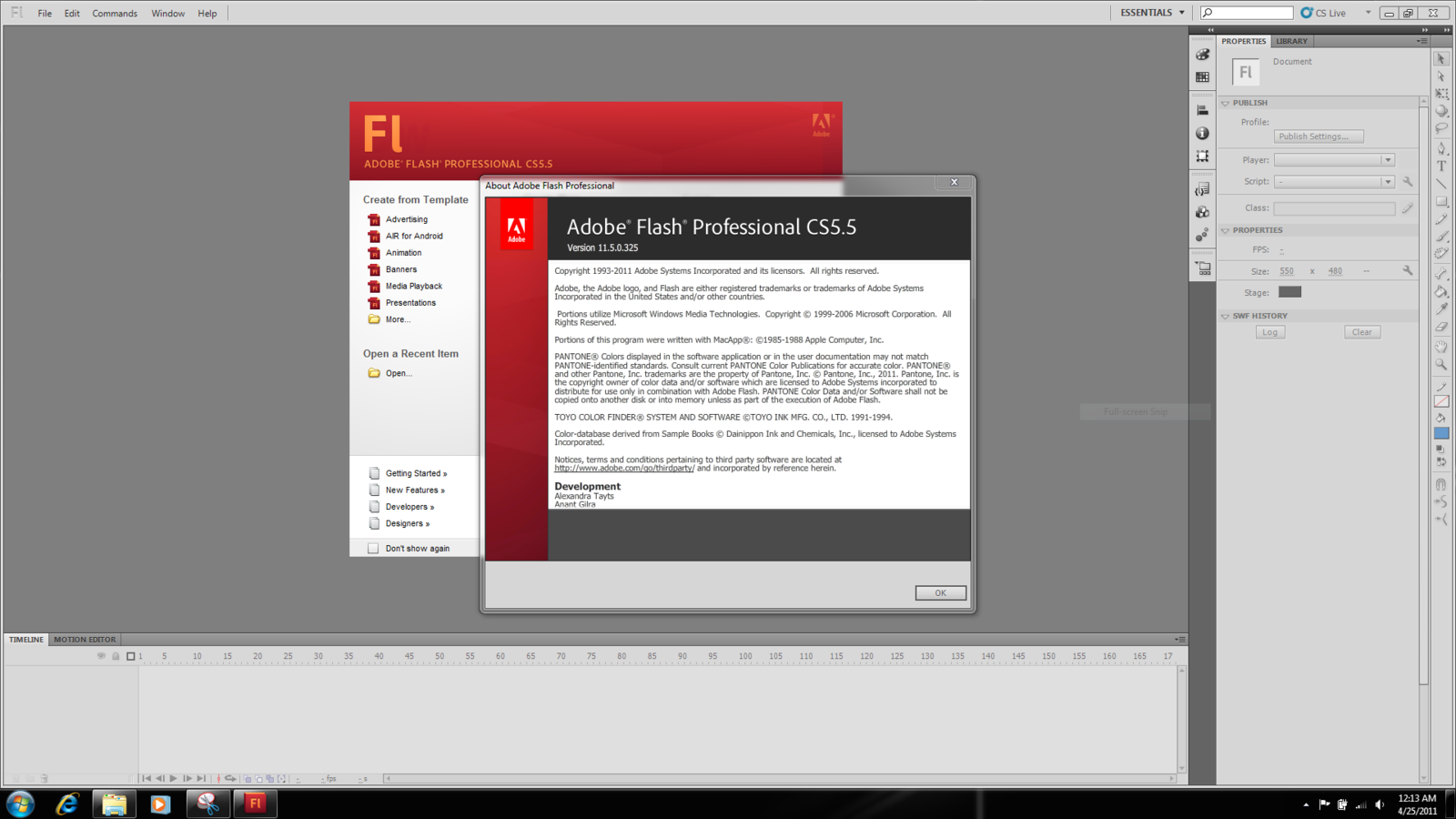1456x819 pixels.
Task: Select the Rectangle tool
Action: (1441, 201)
